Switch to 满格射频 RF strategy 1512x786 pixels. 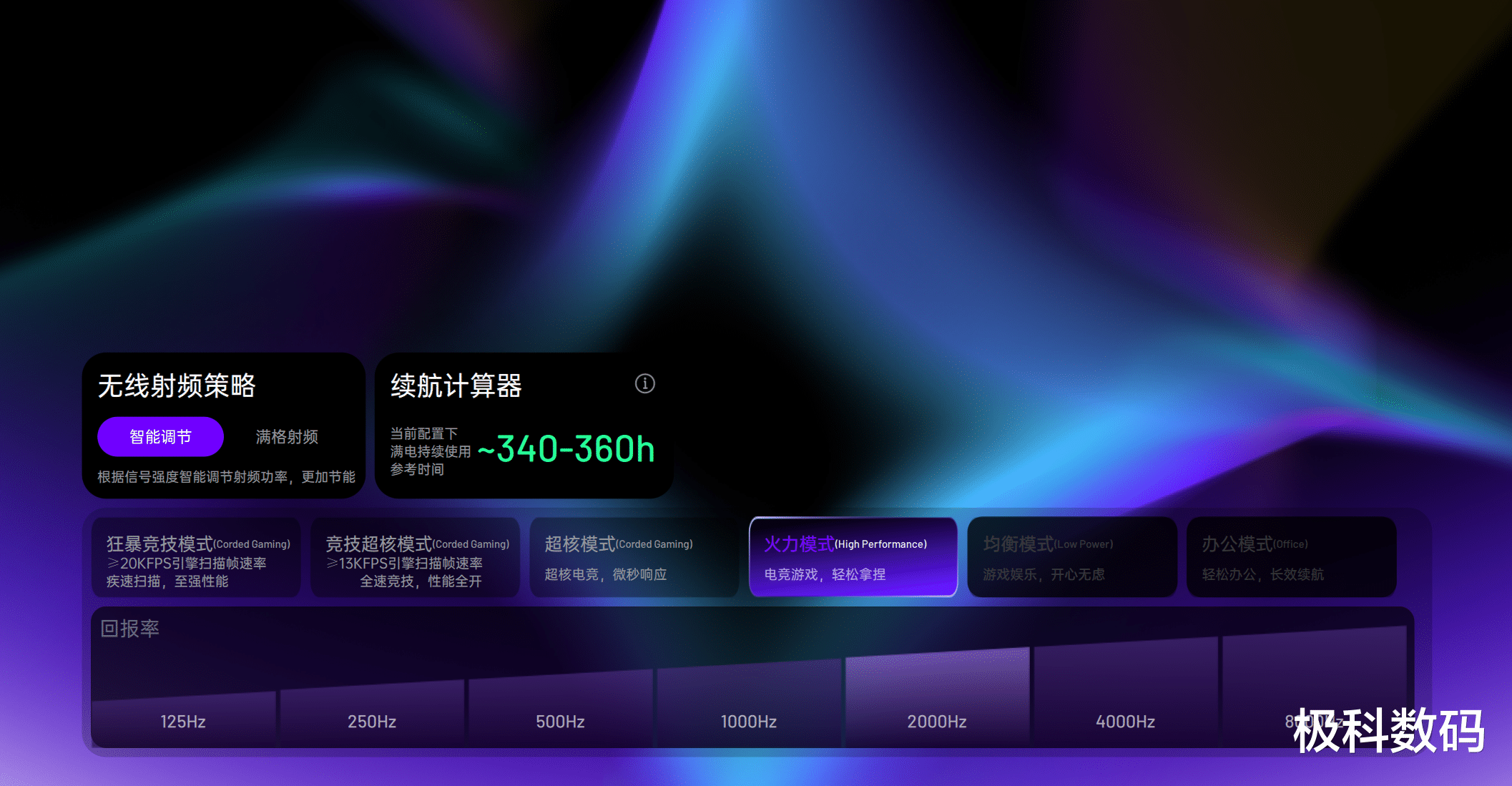(x=287, y=436)
